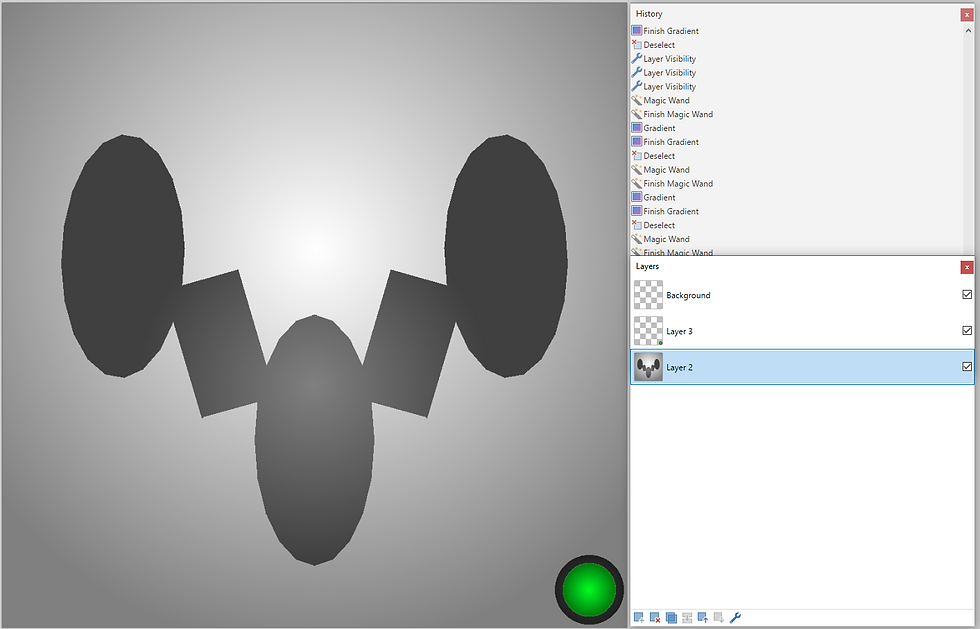
Task: Select third Layer Visibility history entry
Action: coord(664,86)
